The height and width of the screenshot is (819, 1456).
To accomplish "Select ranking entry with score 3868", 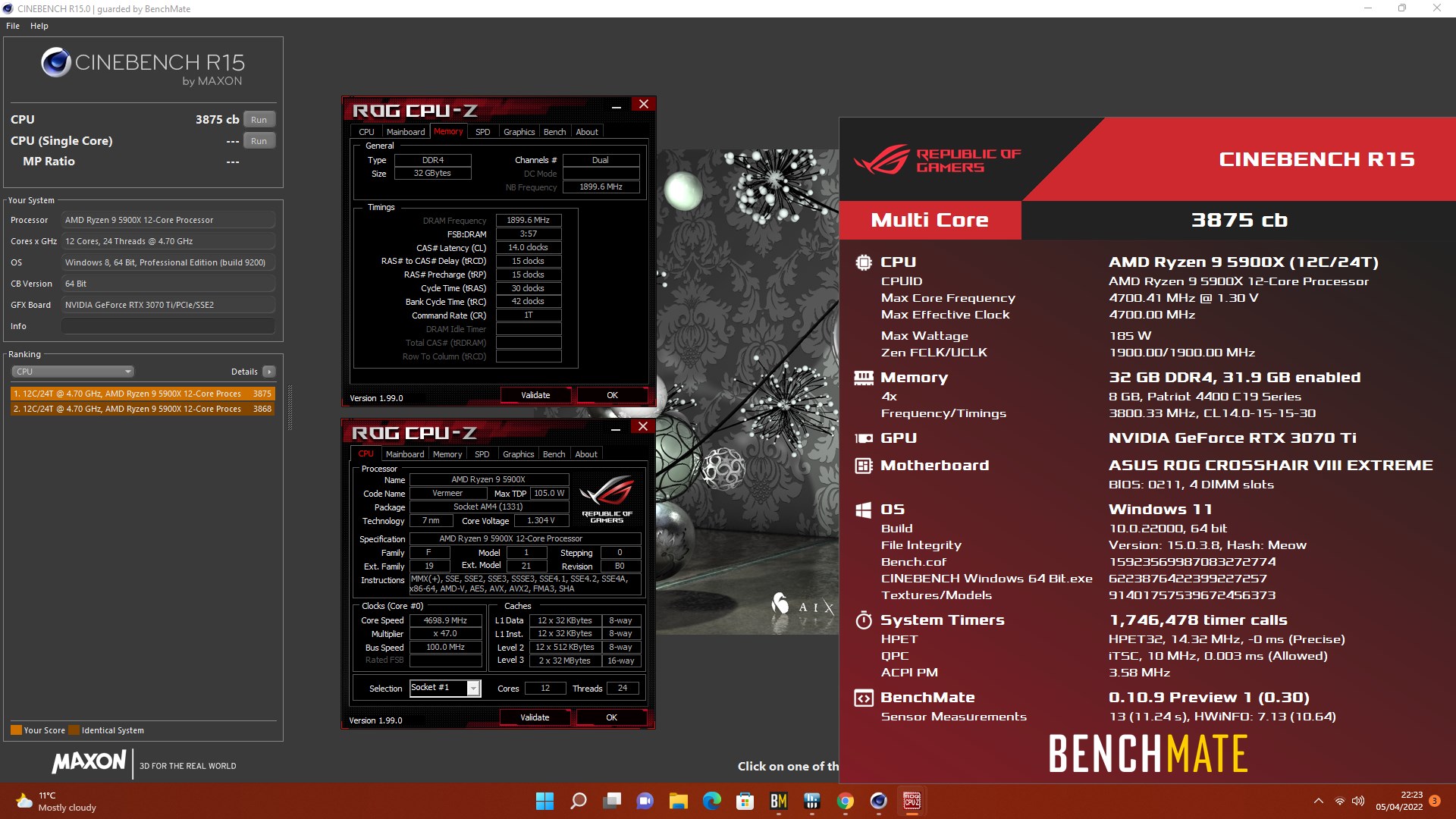I will (143, 409).
